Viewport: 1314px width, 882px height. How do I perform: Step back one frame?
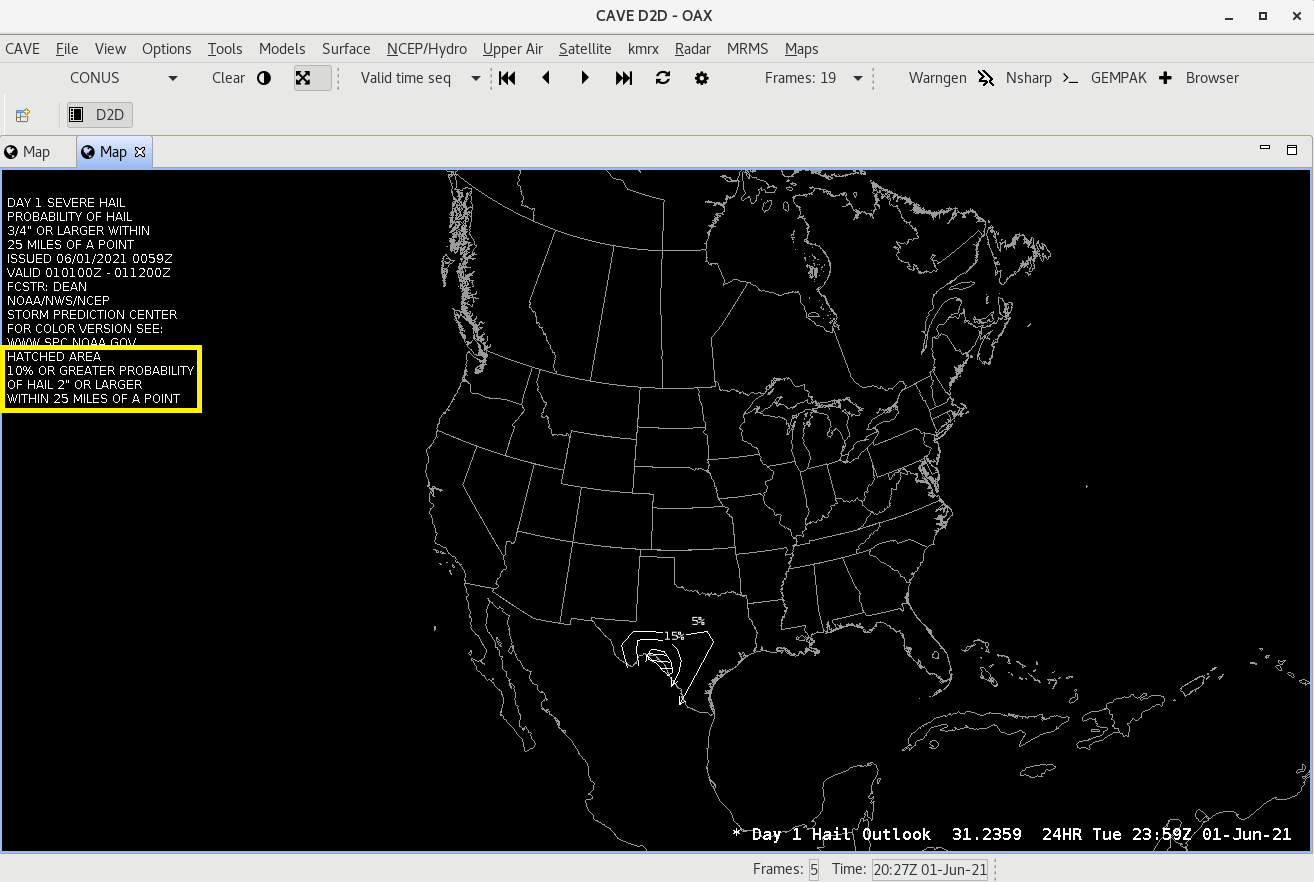click(x=546, y=78)
